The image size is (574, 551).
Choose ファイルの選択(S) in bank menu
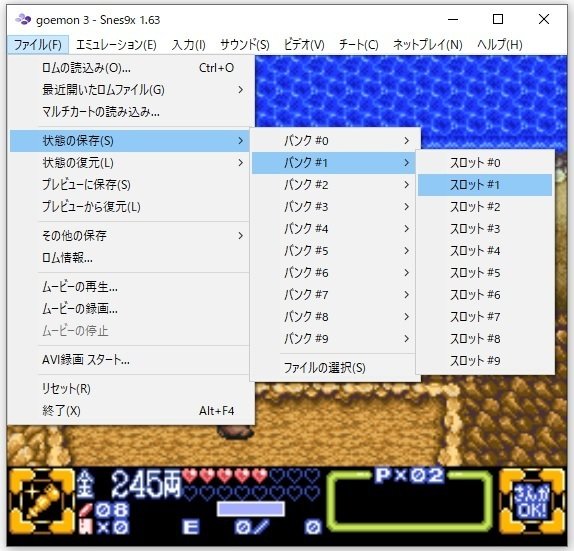(333, 368)
